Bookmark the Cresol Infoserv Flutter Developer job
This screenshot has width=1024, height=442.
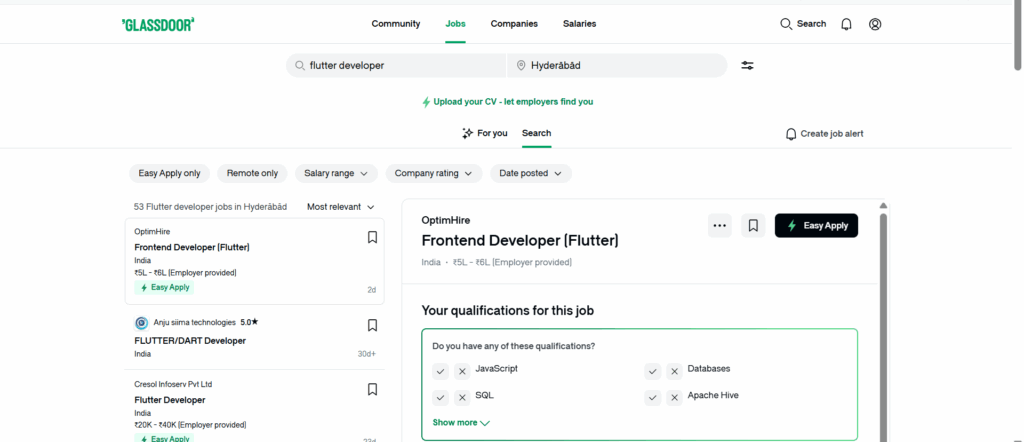[x=372, y=389]
